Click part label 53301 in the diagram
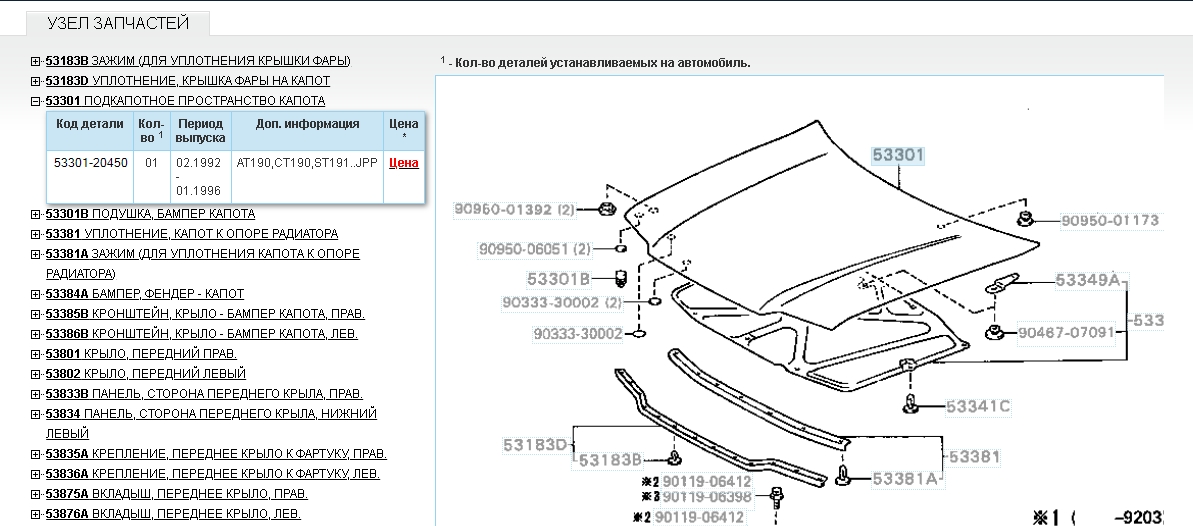Image resolution: width=1193 pixels, height=526 pixels. pos(897,155)
